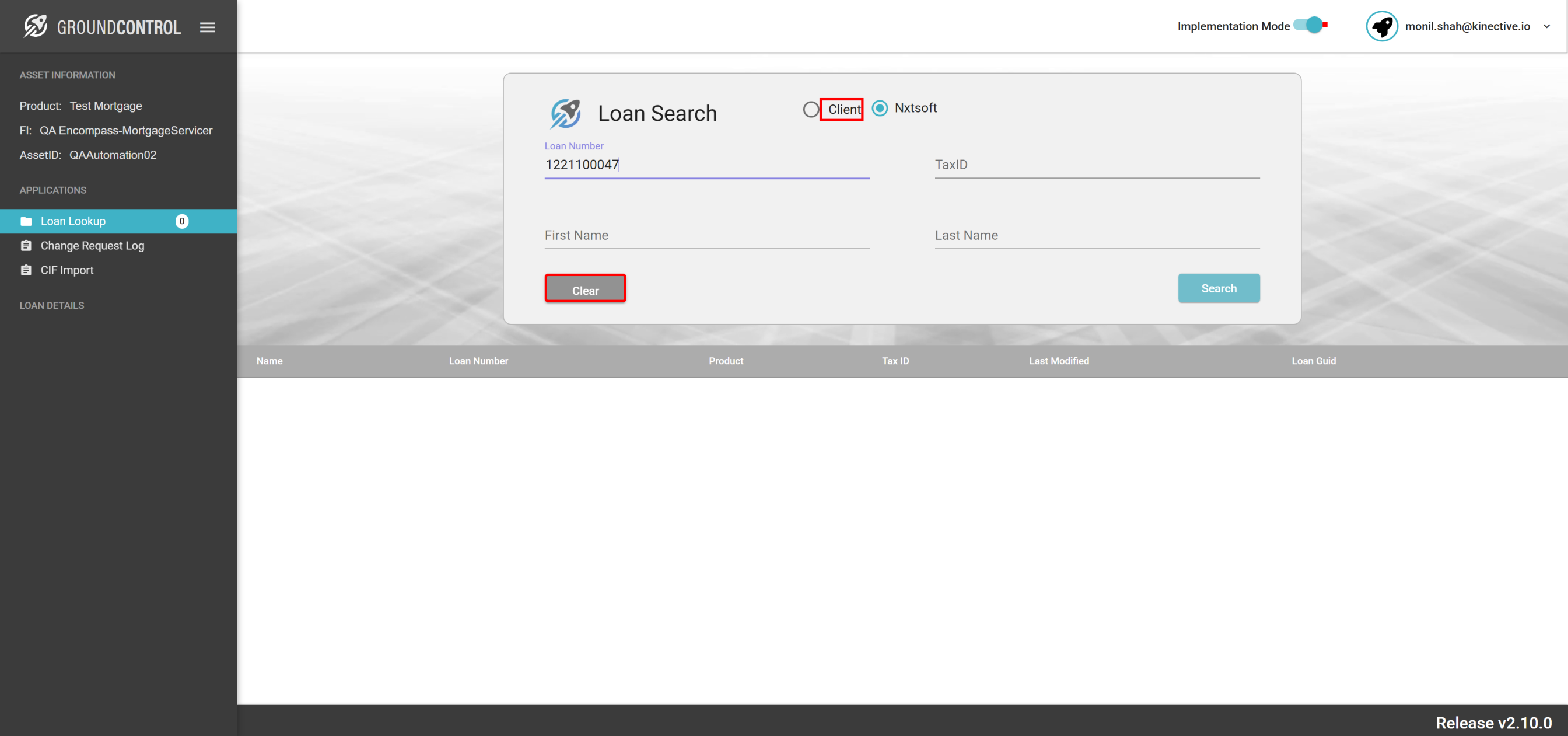Open the CIF Import page
The height and width of the screenshot is (736, 1568).
pos(67,270)
